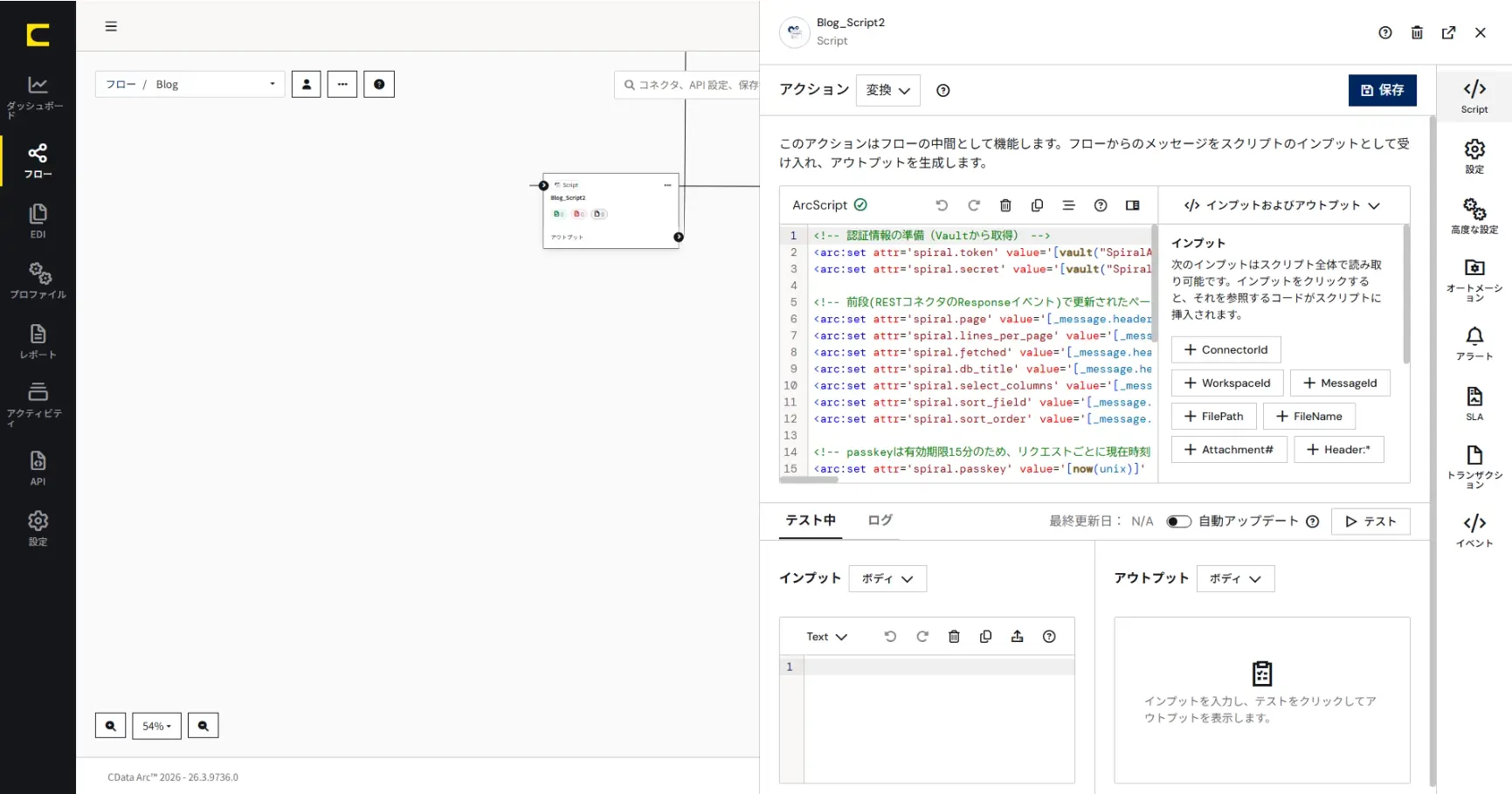The width and height of the screenshot is (1512, 794).
Task: Select the Script tab in right rail
Action: coord(1474,96)
